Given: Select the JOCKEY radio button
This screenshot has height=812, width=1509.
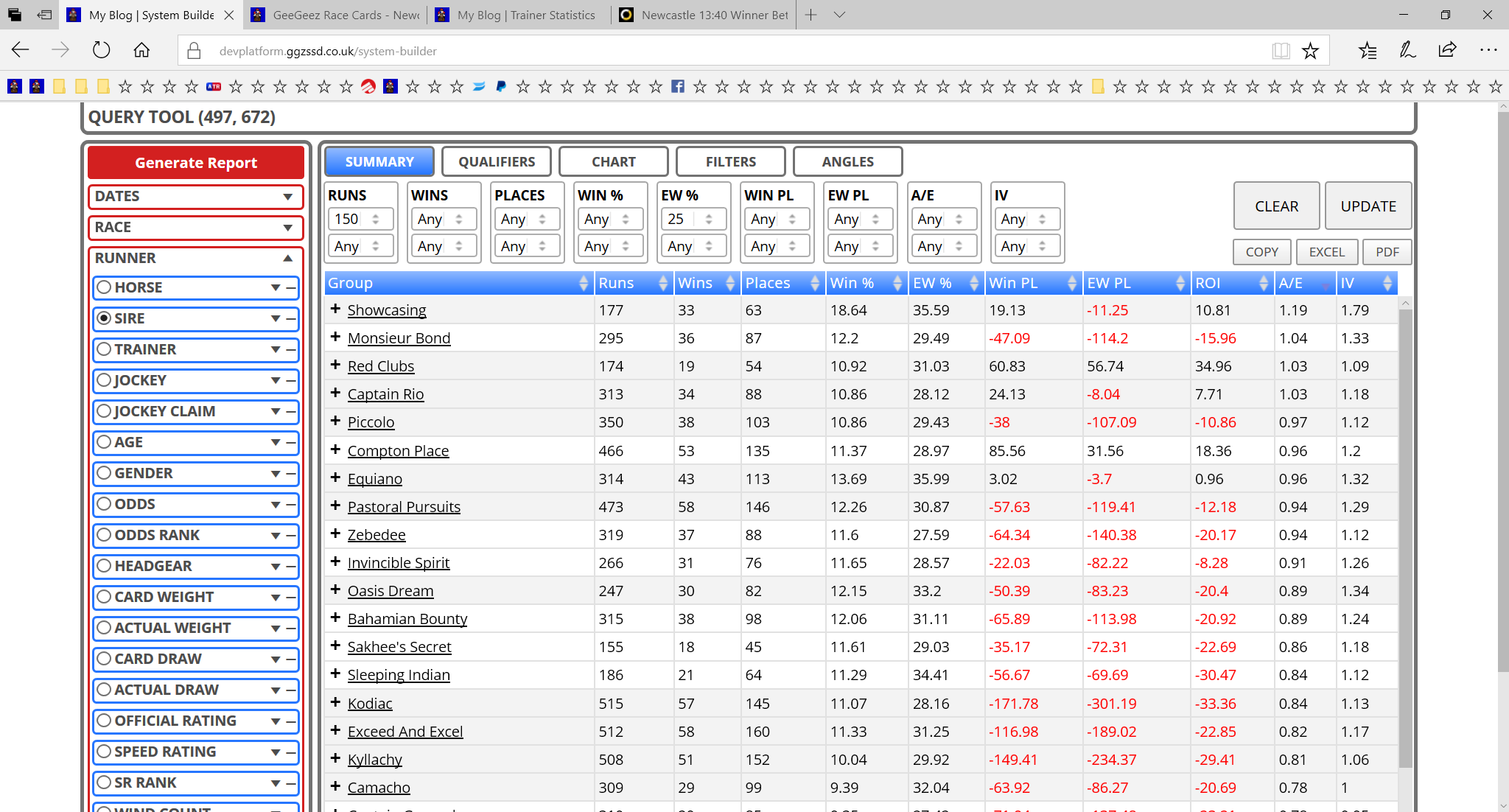Looking at the screenshot, I should pos(104,380).
